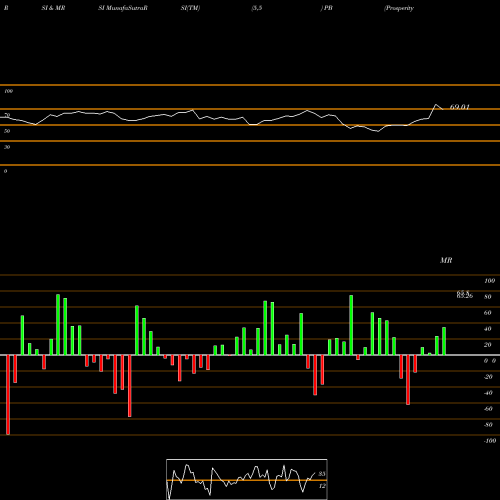Click the ') PB' ticker label
The image size is (500, 500).
tap(327, 8)
